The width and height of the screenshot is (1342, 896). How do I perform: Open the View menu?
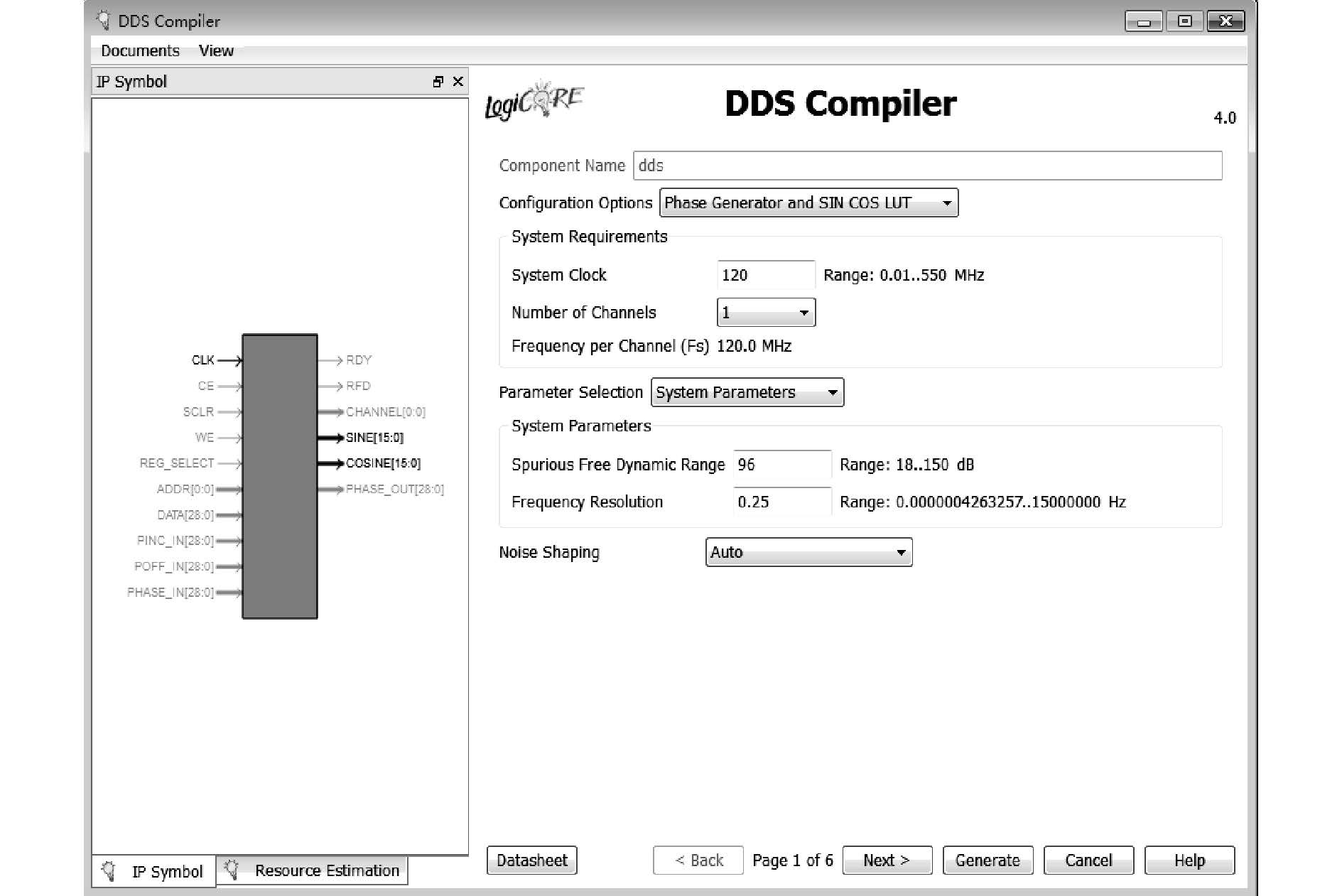(x=216, y=50)
